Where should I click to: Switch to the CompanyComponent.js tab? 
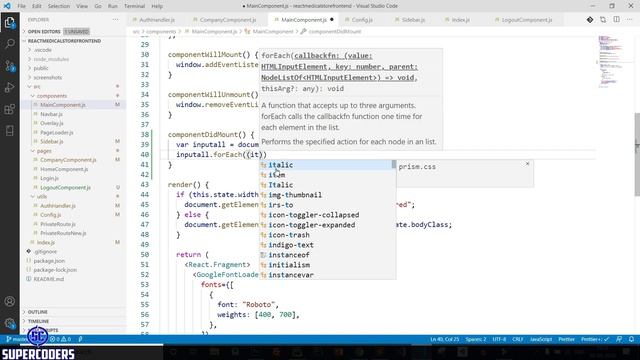(227, 20)
